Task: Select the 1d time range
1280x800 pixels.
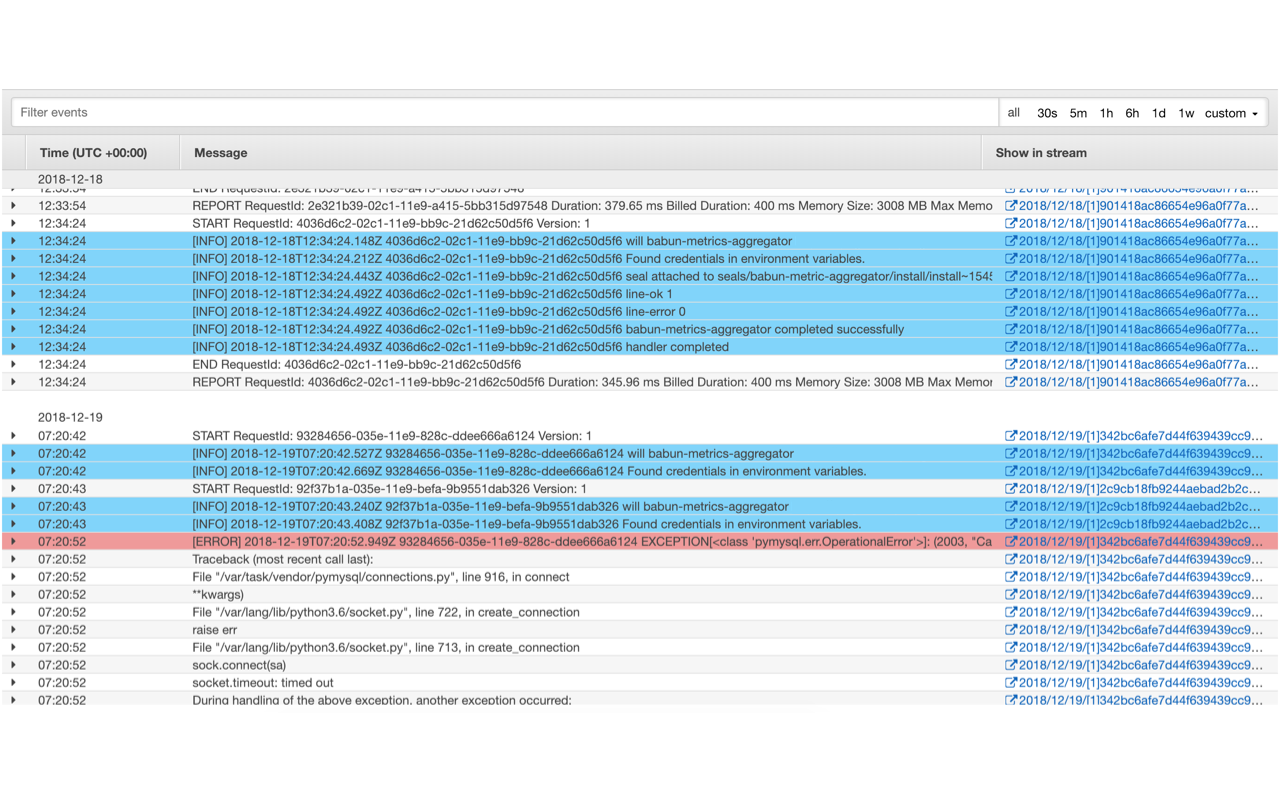Action: (x=1159, y=113)
